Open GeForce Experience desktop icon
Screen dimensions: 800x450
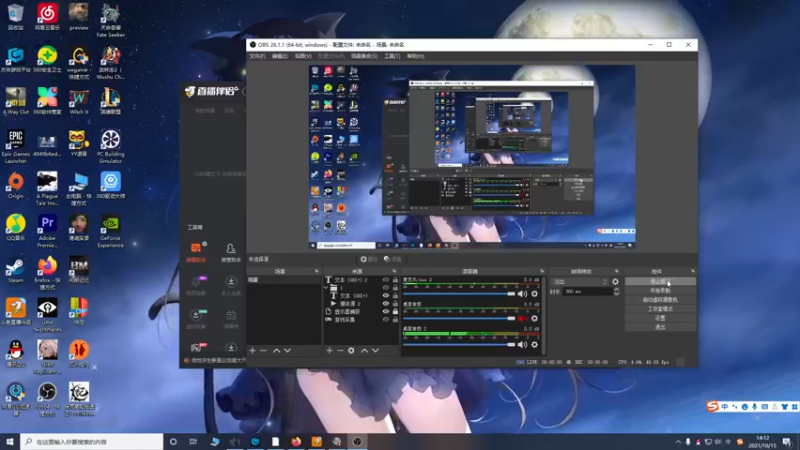pos(110,231)
